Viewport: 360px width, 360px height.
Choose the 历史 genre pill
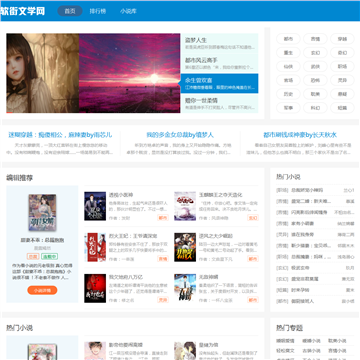tap(288, 94)
